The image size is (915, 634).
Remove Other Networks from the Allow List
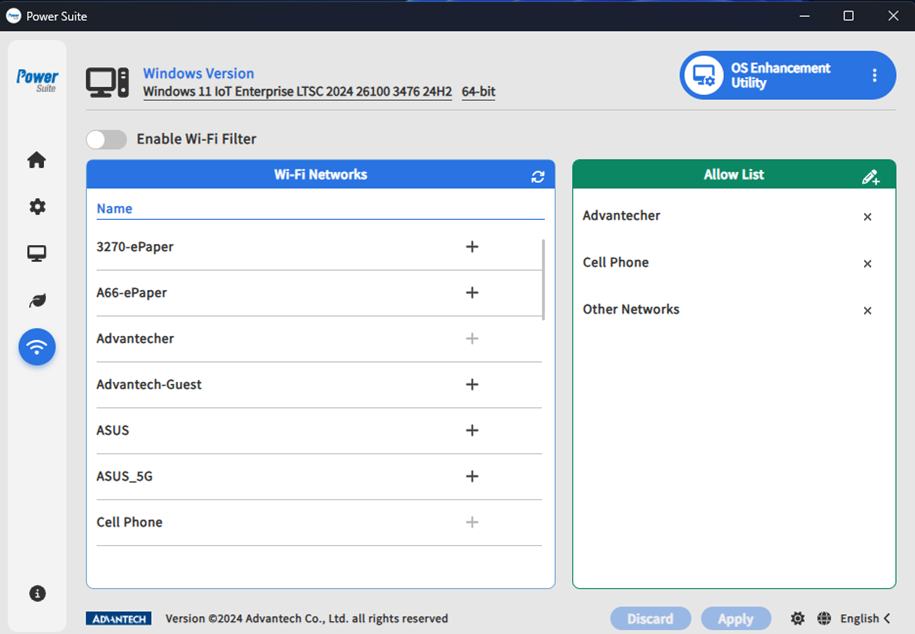pos(867,311)
